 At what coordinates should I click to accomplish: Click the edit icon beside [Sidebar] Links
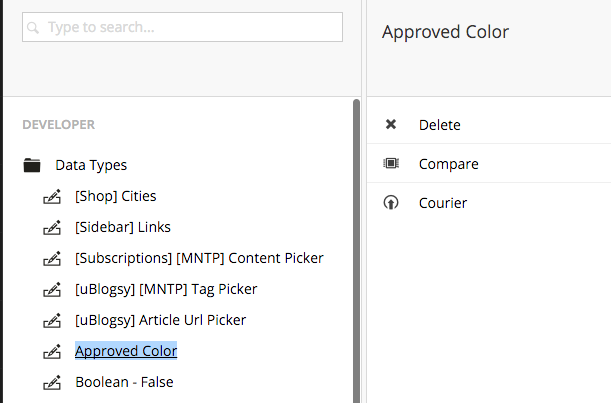click(x=52, y=227)
